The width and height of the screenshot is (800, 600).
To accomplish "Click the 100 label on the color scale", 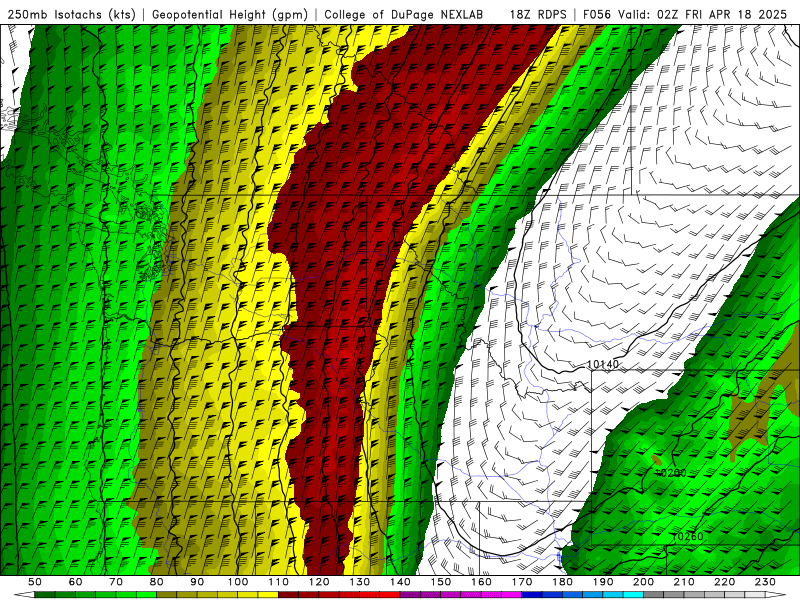I will pyautogui.click(x=238, y=582).
